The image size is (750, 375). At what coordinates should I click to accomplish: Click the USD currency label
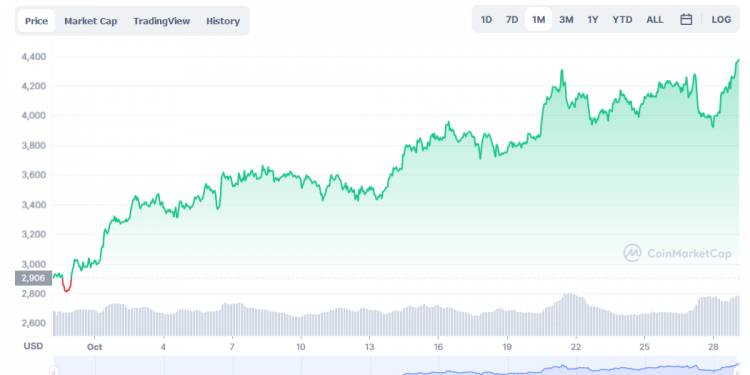[33, 346]
